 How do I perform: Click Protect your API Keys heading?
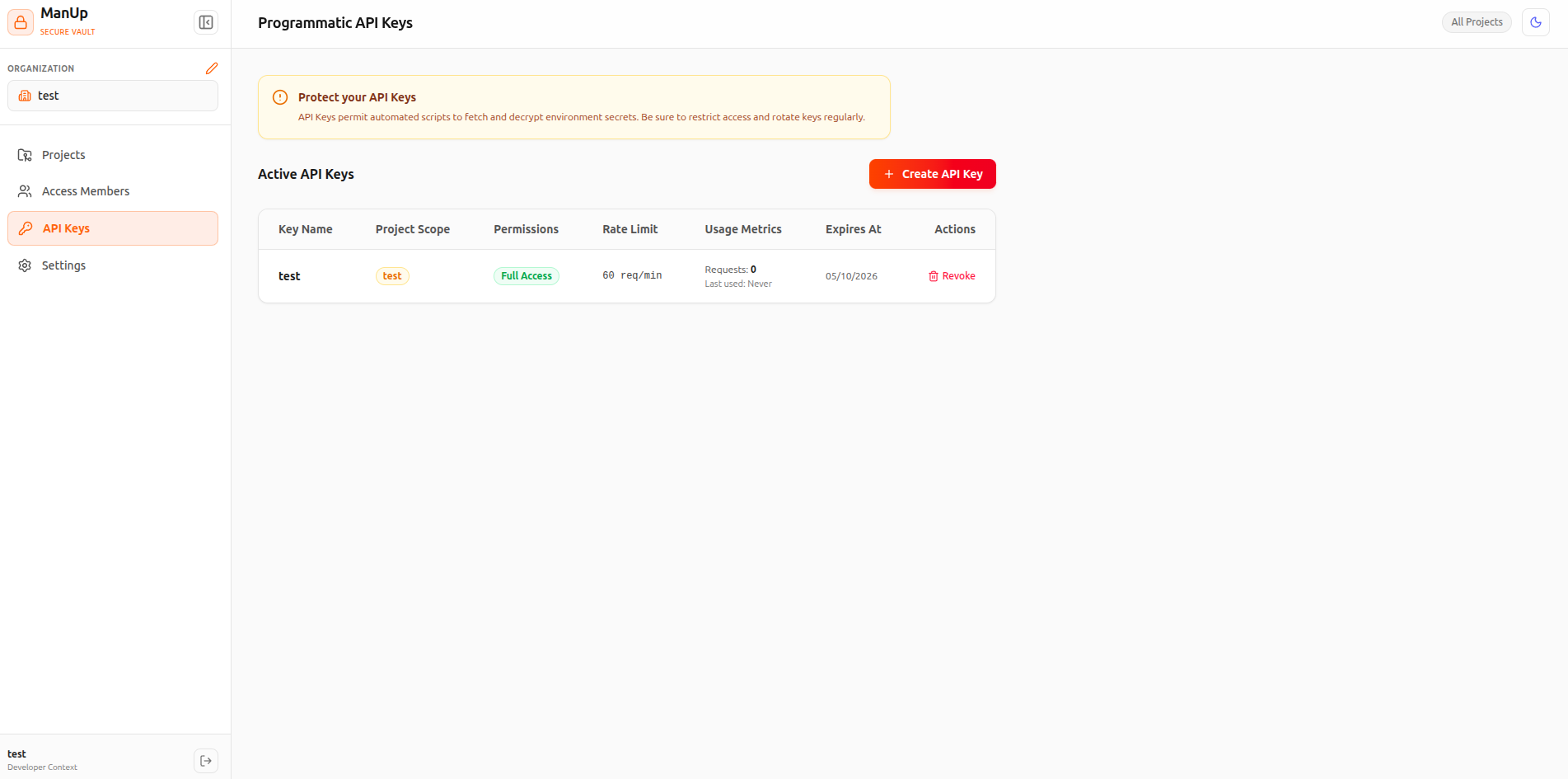[357, 97]
